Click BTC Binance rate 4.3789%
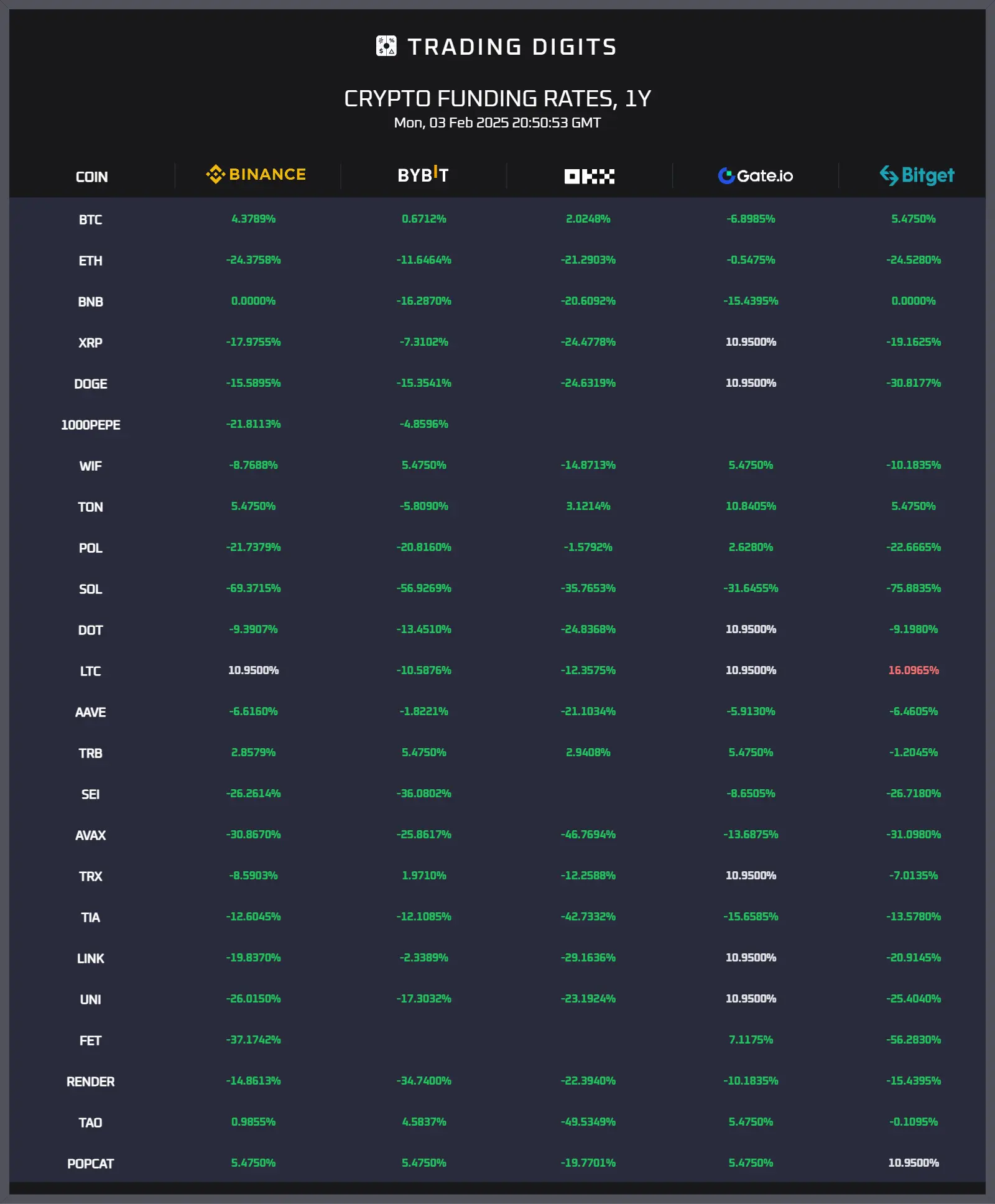The width and height of the screenshot is (995, 1204). pyautogui.click(x=254, y=219)
